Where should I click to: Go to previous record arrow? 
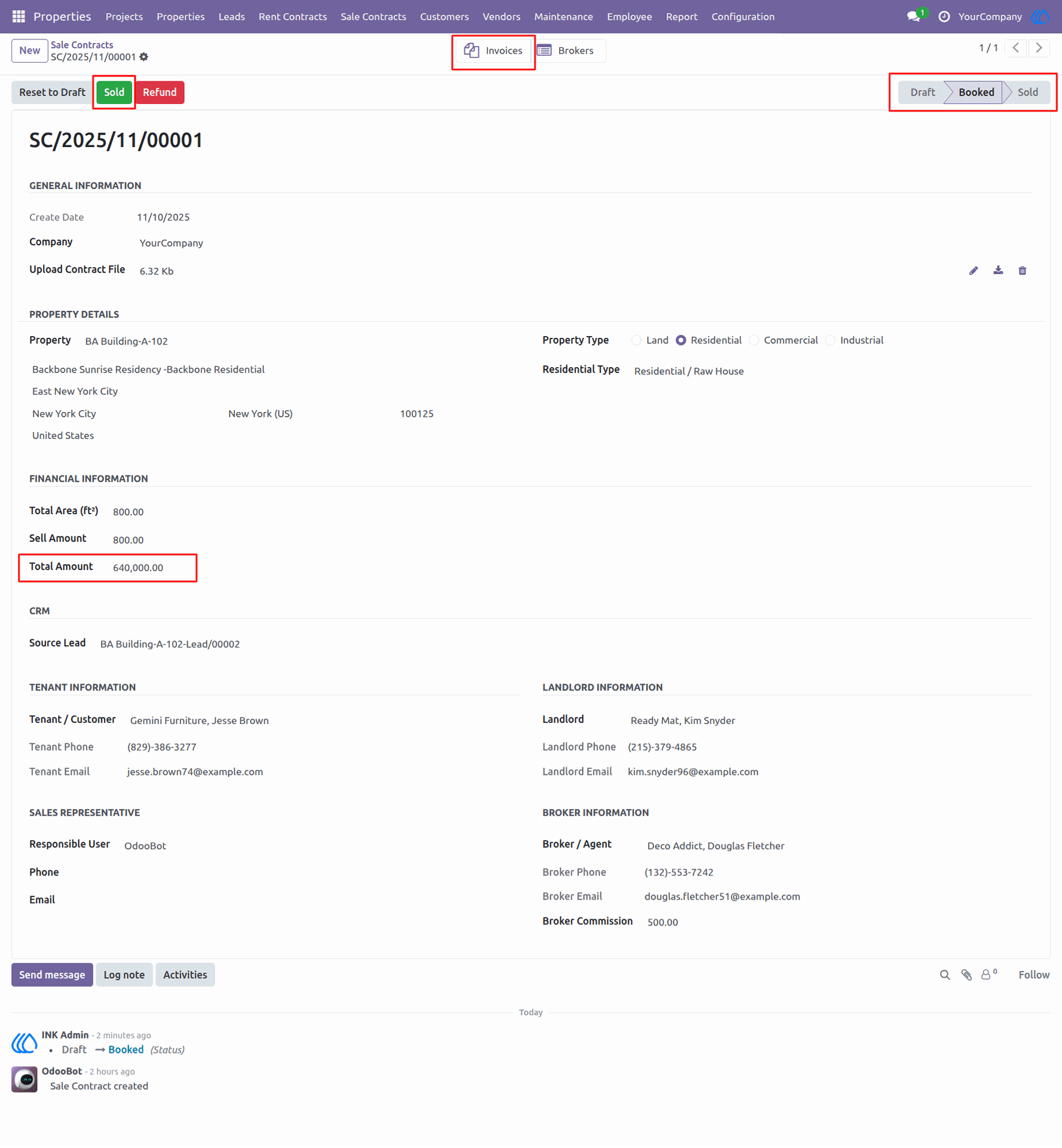click(1016, 48)
